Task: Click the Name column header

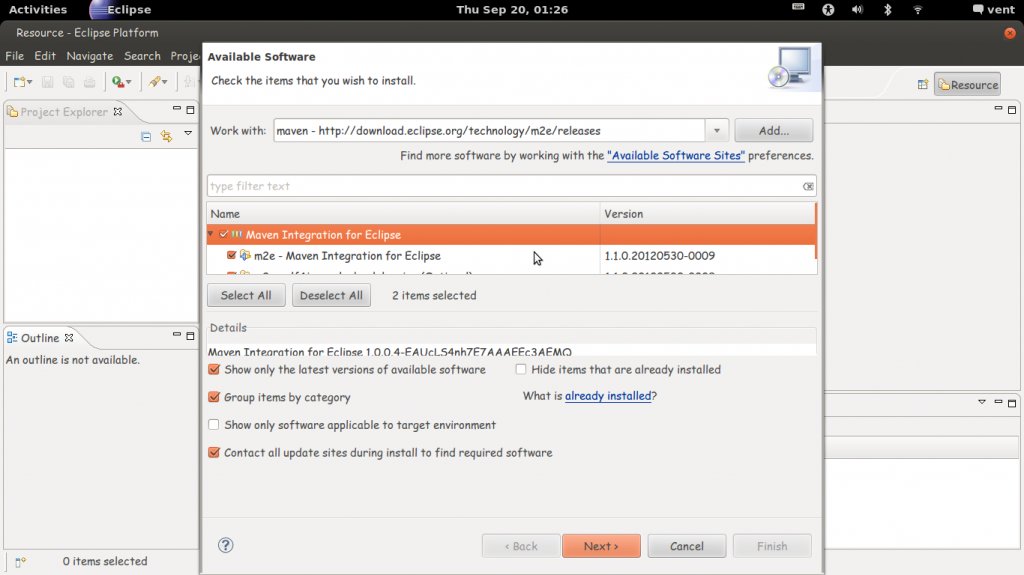Action: click(403, 214)
